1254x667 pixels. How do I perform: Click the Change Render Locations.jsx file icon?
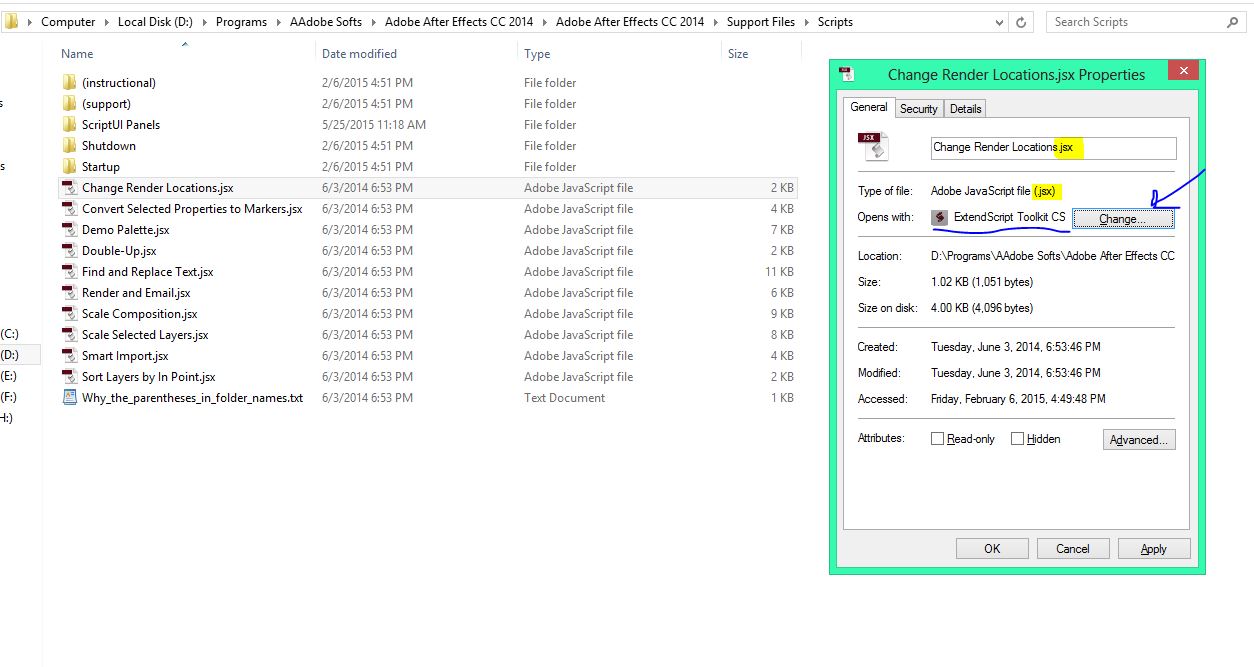point(69,187)
